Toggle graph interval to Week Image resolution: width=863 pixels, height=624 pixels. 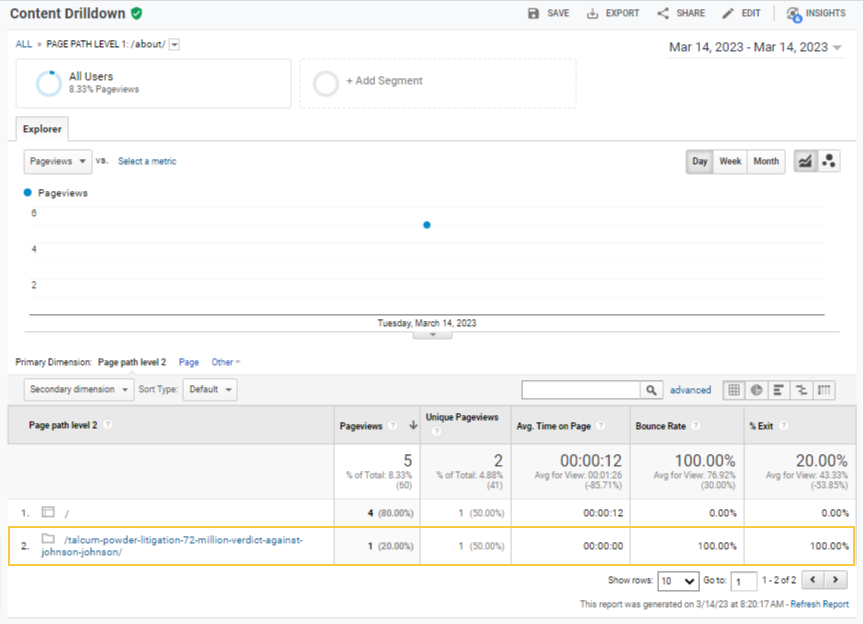click(x=730, y=161)
